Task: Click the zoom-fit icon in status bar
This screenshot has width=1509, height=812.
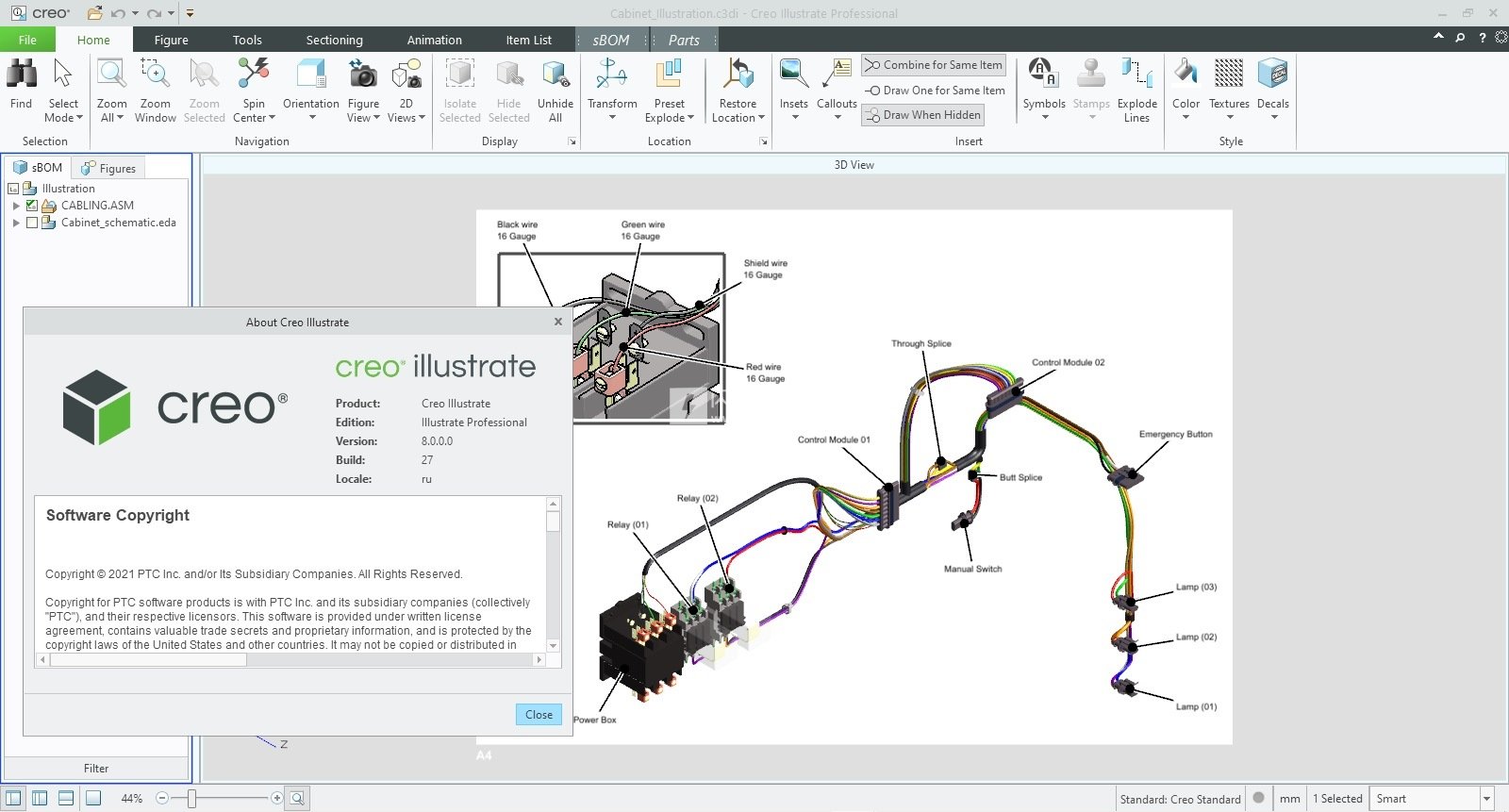Action: click(x=297, y=798)
